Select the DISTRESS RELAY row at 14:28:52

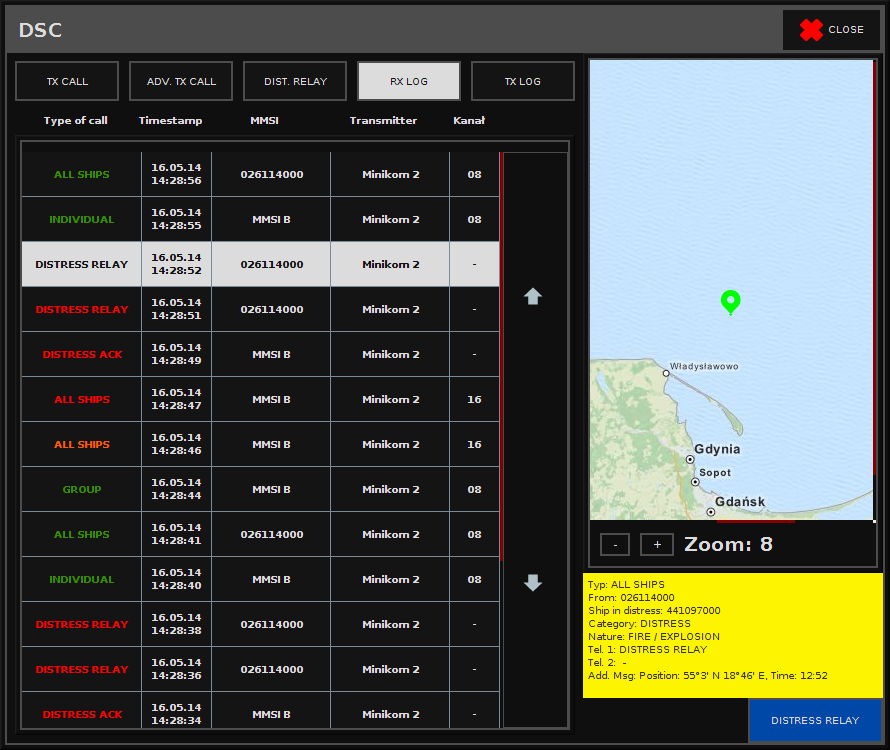click(261, 264)
